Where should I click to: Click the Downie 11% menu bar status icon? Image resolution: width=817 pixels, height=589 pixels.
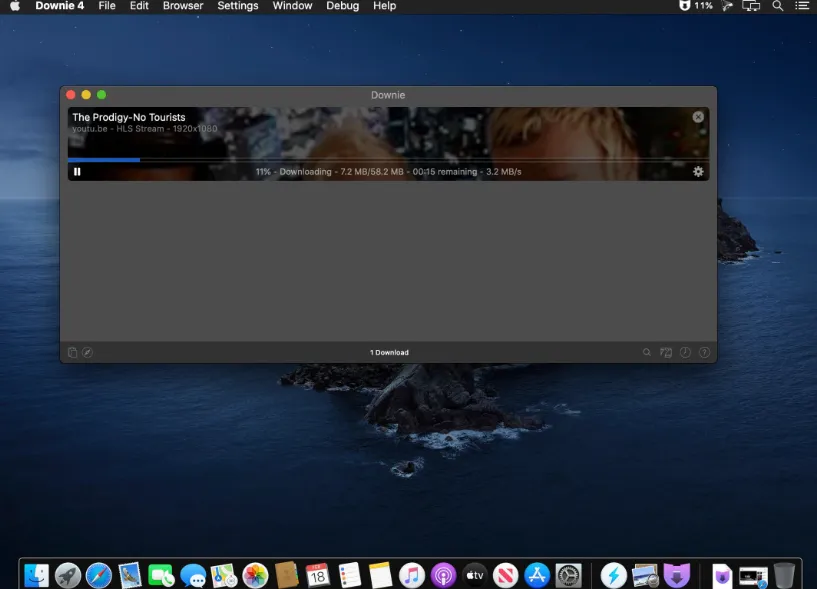point(696,6)
